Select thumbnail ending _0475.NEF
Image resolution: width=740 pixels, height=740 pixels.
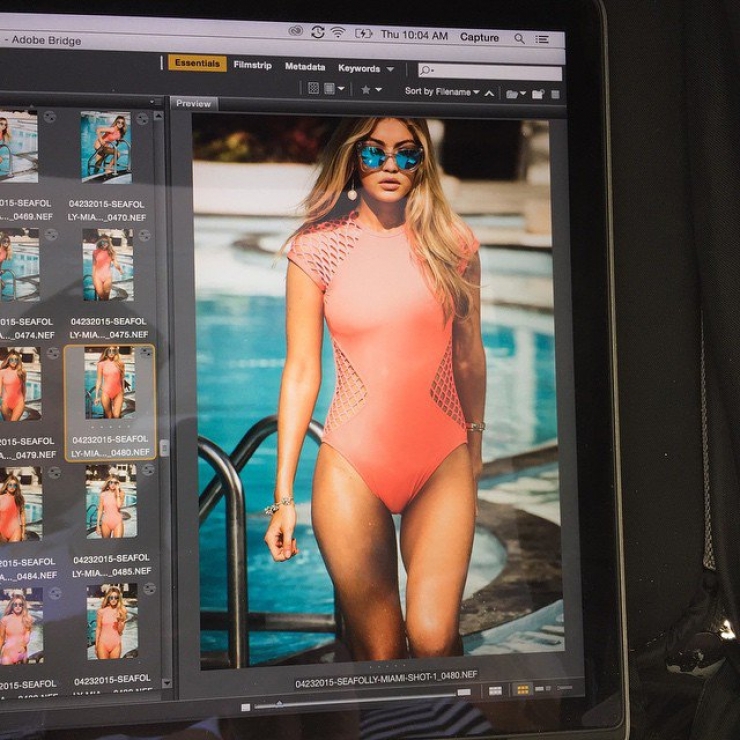pyautogui.click(x=108, y=265)
